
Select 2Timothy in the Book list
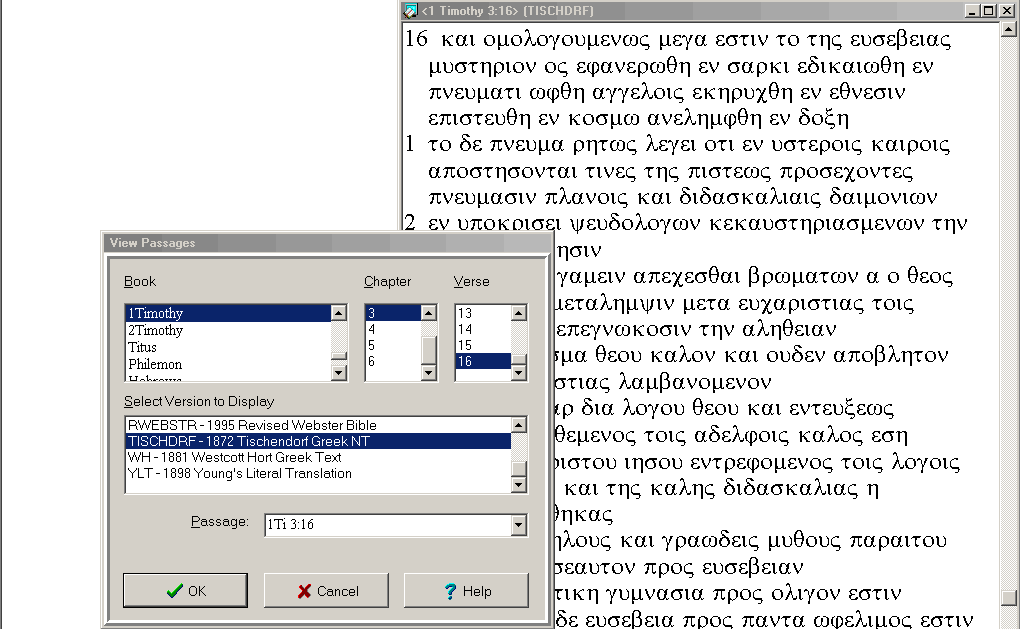(156, 331)
